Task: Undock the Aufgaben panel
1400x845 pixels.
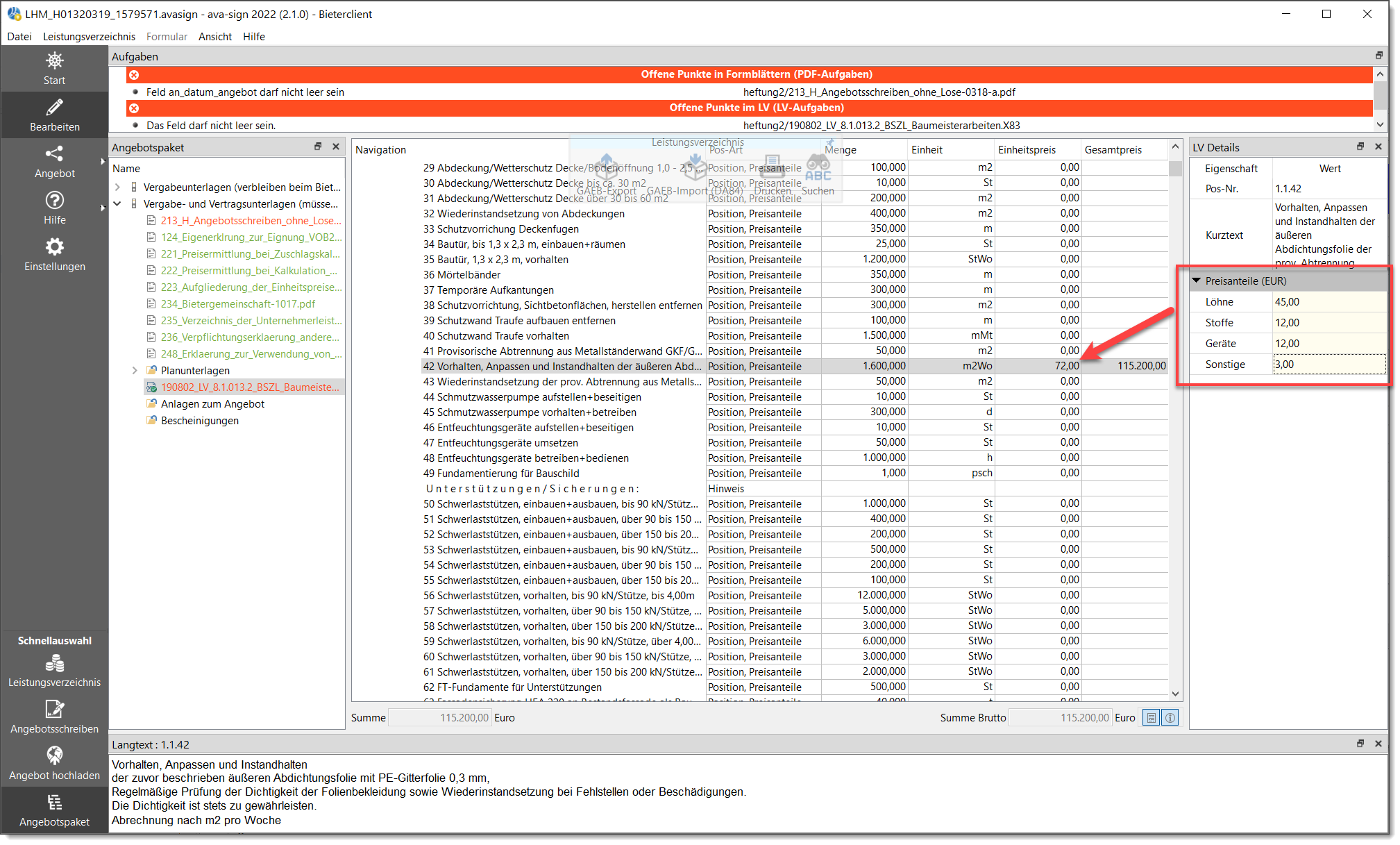Action: (x=1379, y=56)
